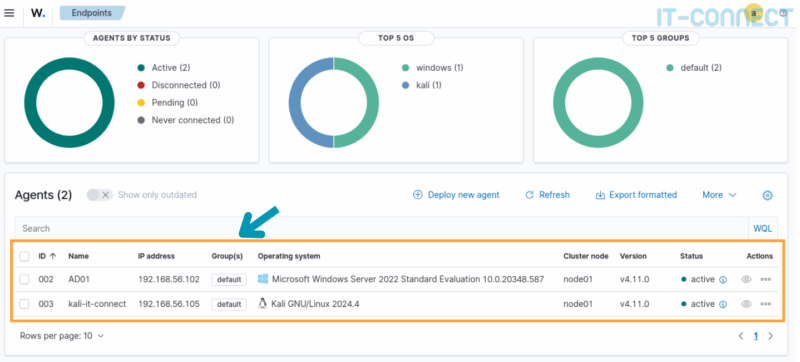The width and height of the screenshot is (800, 362).
Task: Open agent AD01 by name
Action: tap(79, 279)
